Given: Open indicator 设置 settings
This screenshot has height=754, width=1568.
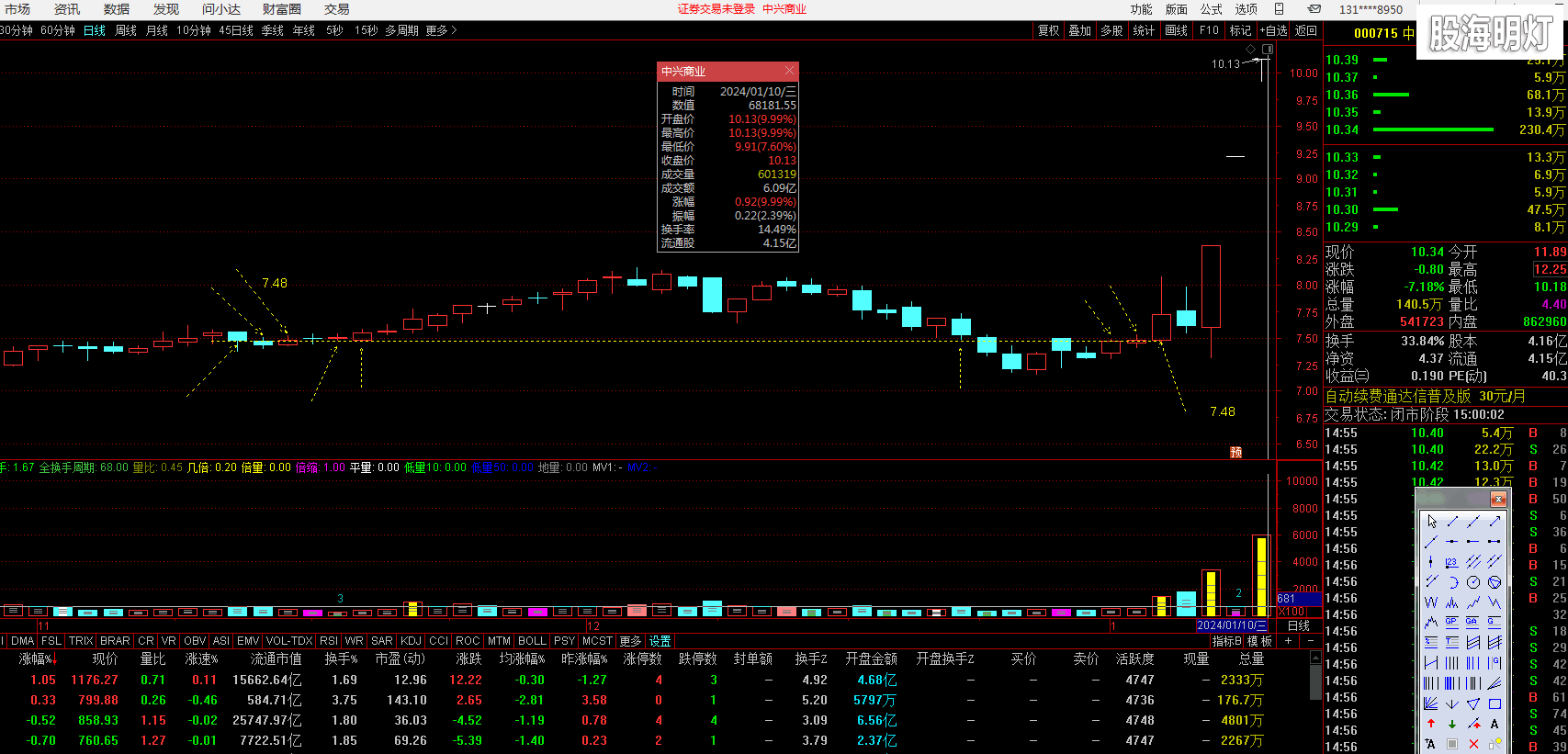Looking at the screenshot, I should pyautogui.click(x=660, y=641).
